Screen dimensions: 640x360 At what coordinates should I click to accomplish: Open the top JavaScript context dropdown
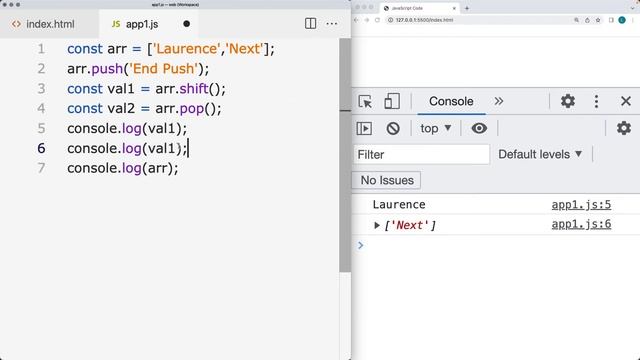(436, 129)
